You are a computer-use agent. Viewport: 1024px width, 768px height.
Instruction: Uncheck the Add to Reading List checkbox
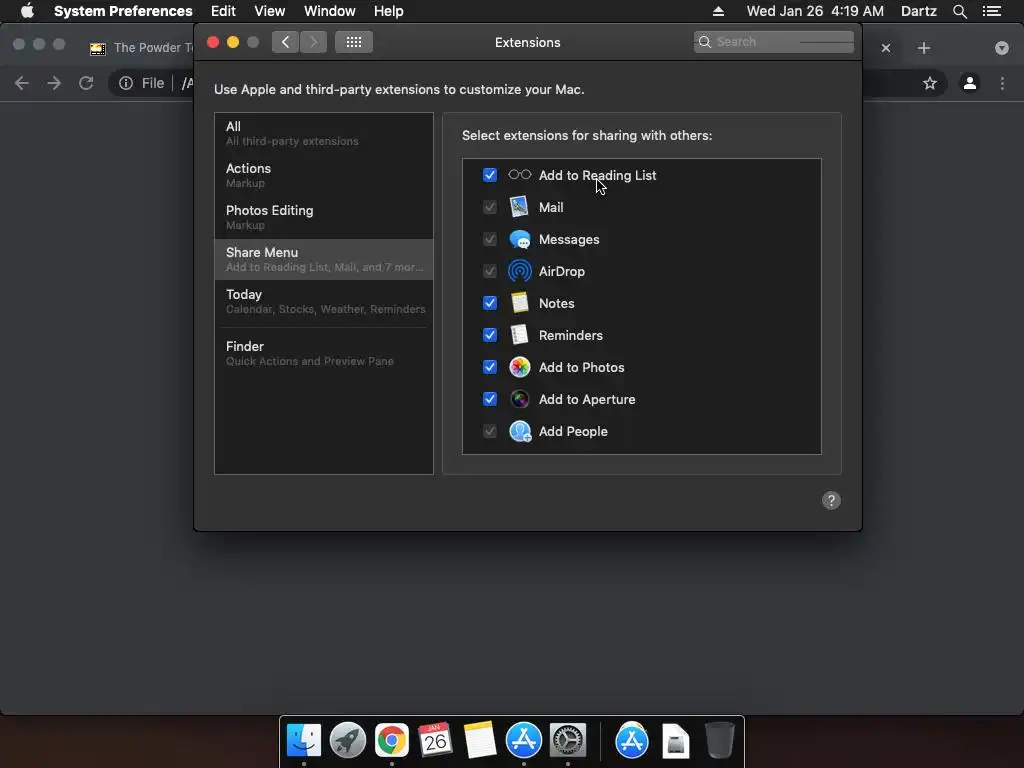click(x=490, y=175)
